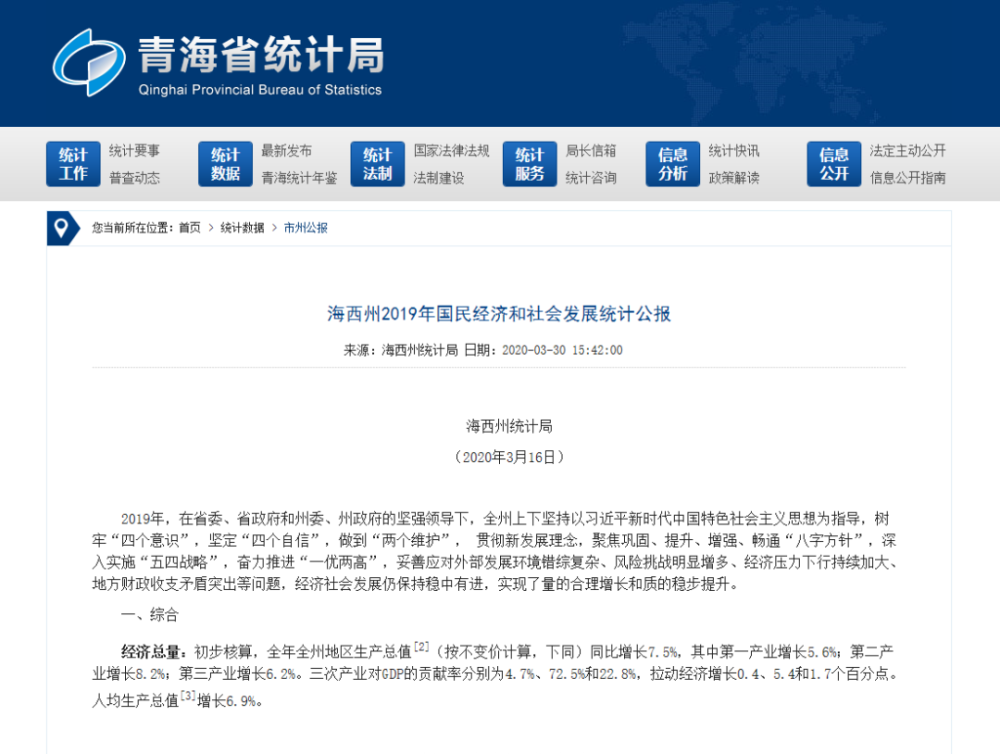This screenshot has width=1000, height=754.
Task: Click 'Qinghai Provincial Bureau of Statistics' subtitle
Action: click(260, 90)
